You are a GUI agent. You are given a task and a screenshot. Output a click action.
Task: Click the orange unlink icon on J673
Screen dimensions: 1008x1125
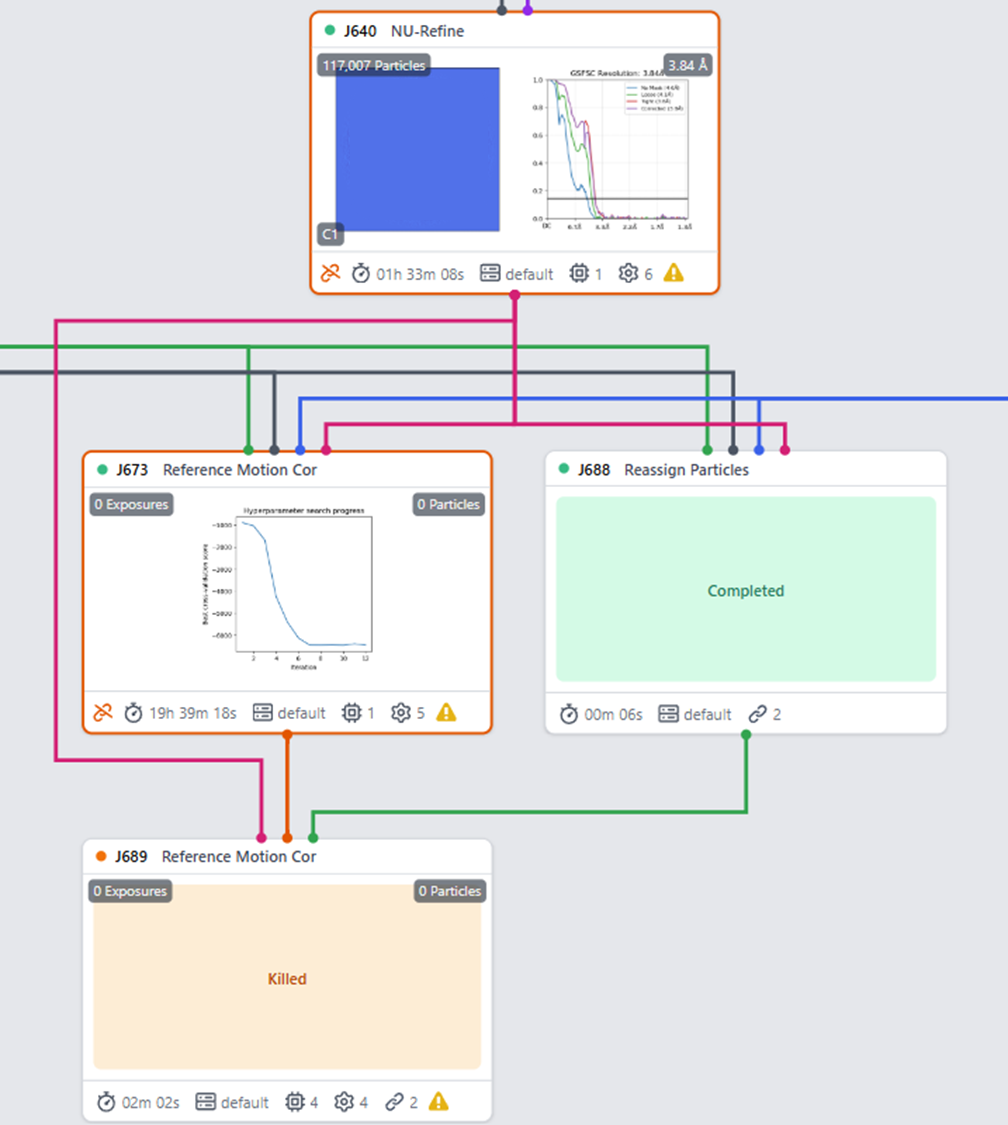coord(102,713)
